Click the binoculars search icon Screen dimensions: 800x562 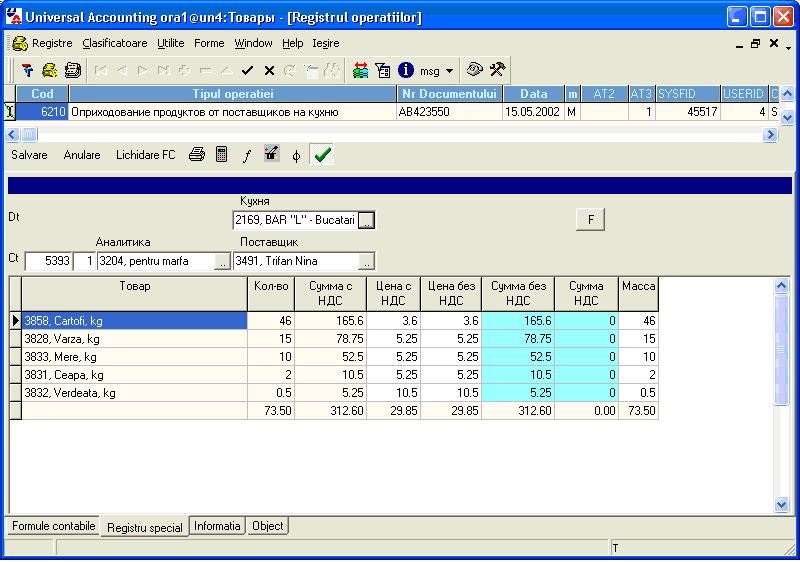coord(332,71)
